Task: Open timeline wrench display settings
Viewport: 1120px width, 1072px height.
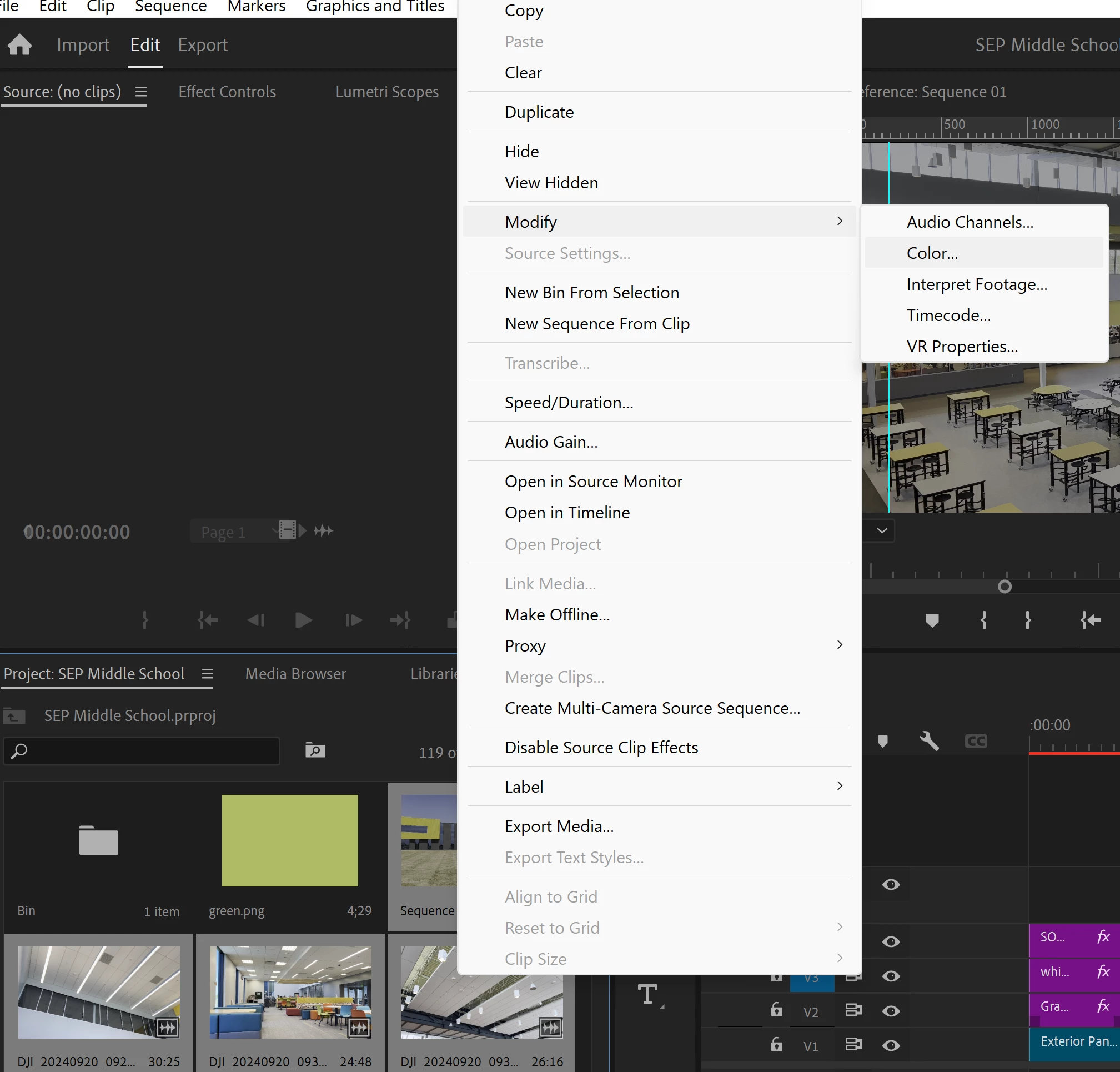Action: click(x=929, y=741)
